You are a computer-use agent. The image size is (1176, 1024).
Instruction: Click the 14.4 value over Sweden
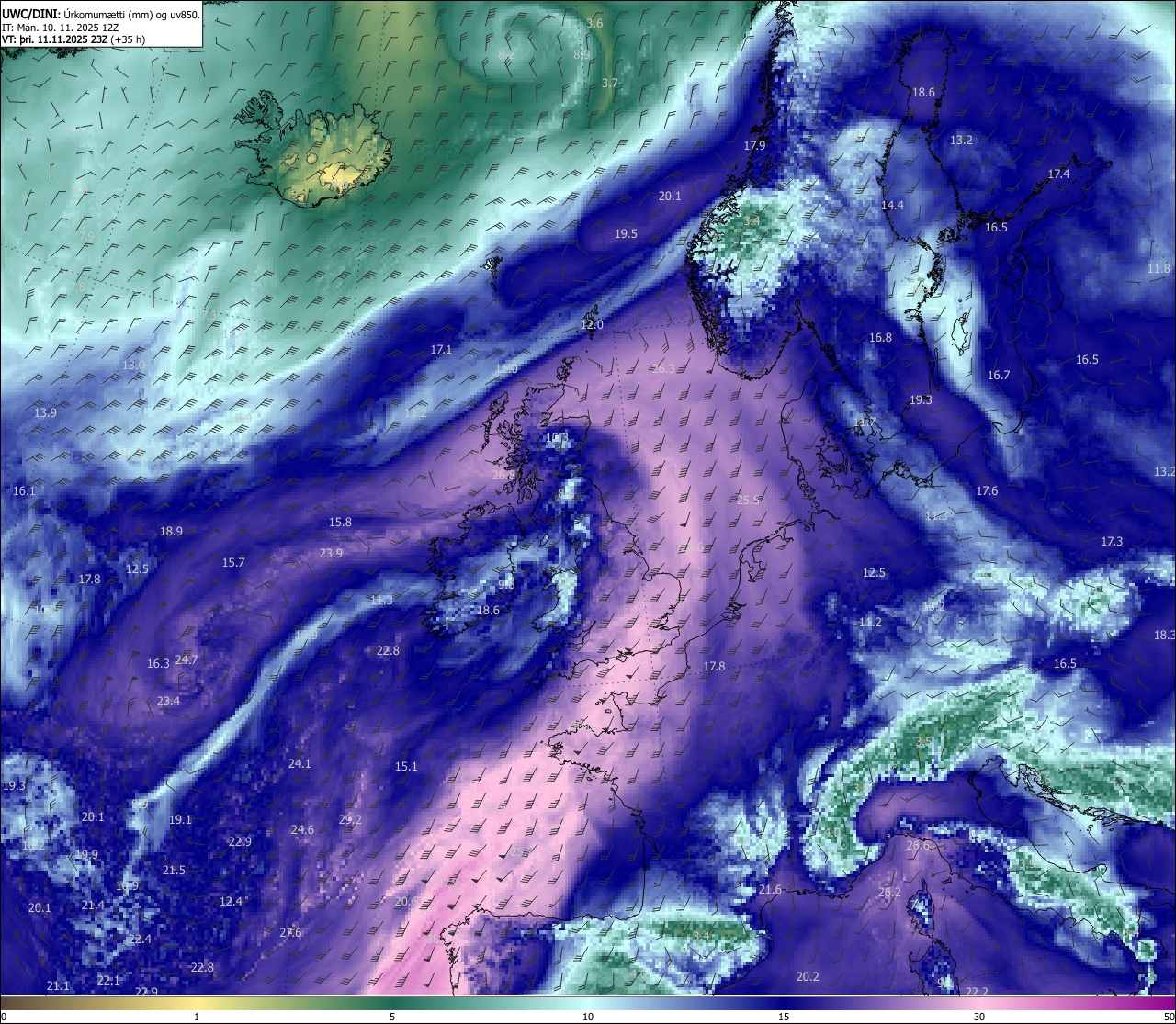pos(892,205)
